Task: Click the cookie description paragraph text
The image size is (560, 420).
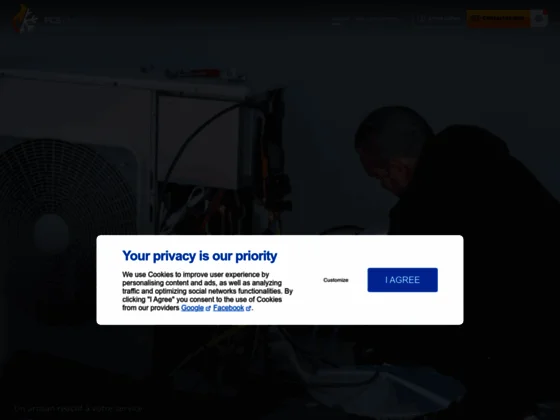Action: (x=208, y=291)
